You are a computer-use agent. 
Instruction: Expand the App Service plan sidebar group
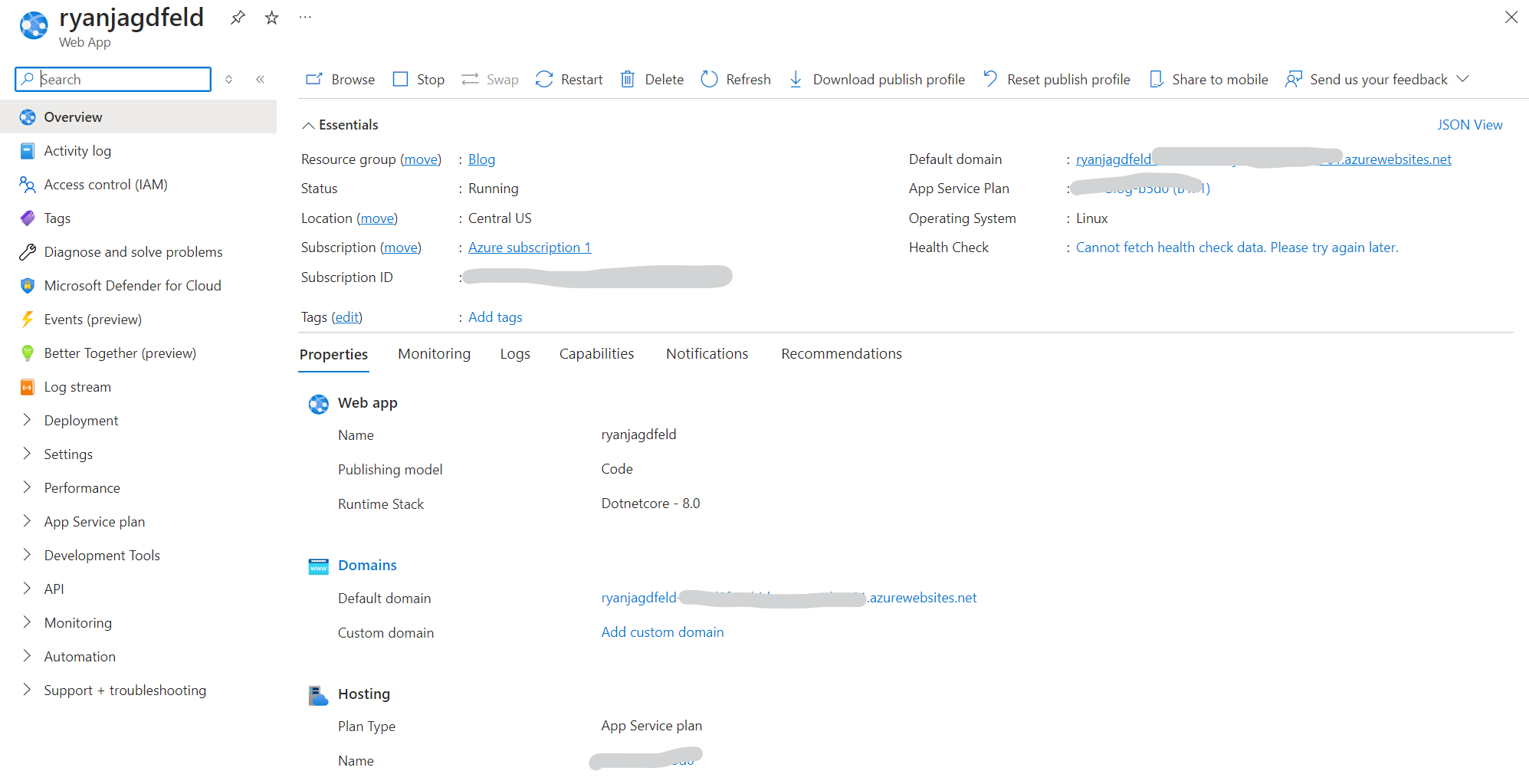[x=27, y=521]
